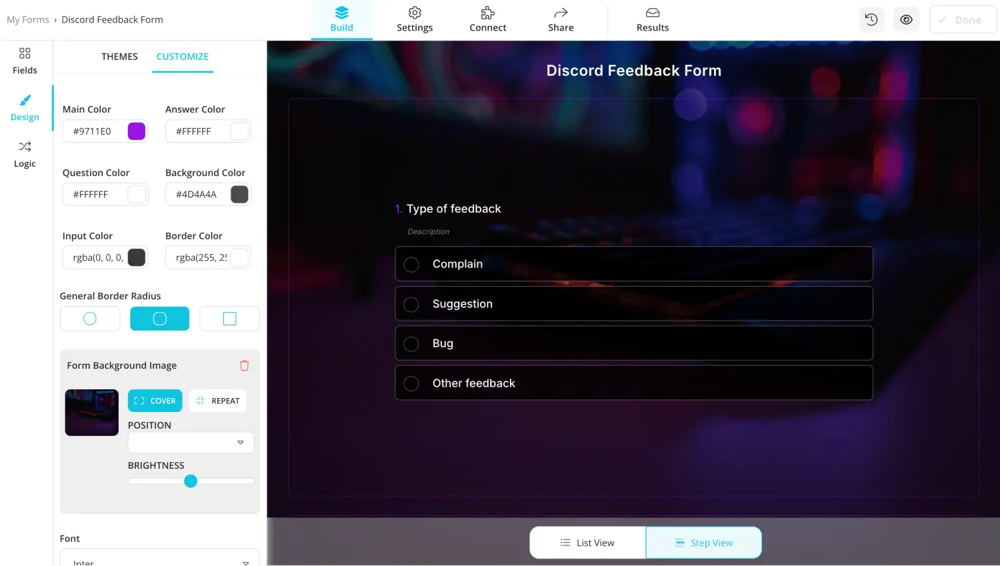Screen dimensions: 1000x566
Task: Switch to Step View
Action: 703,542
